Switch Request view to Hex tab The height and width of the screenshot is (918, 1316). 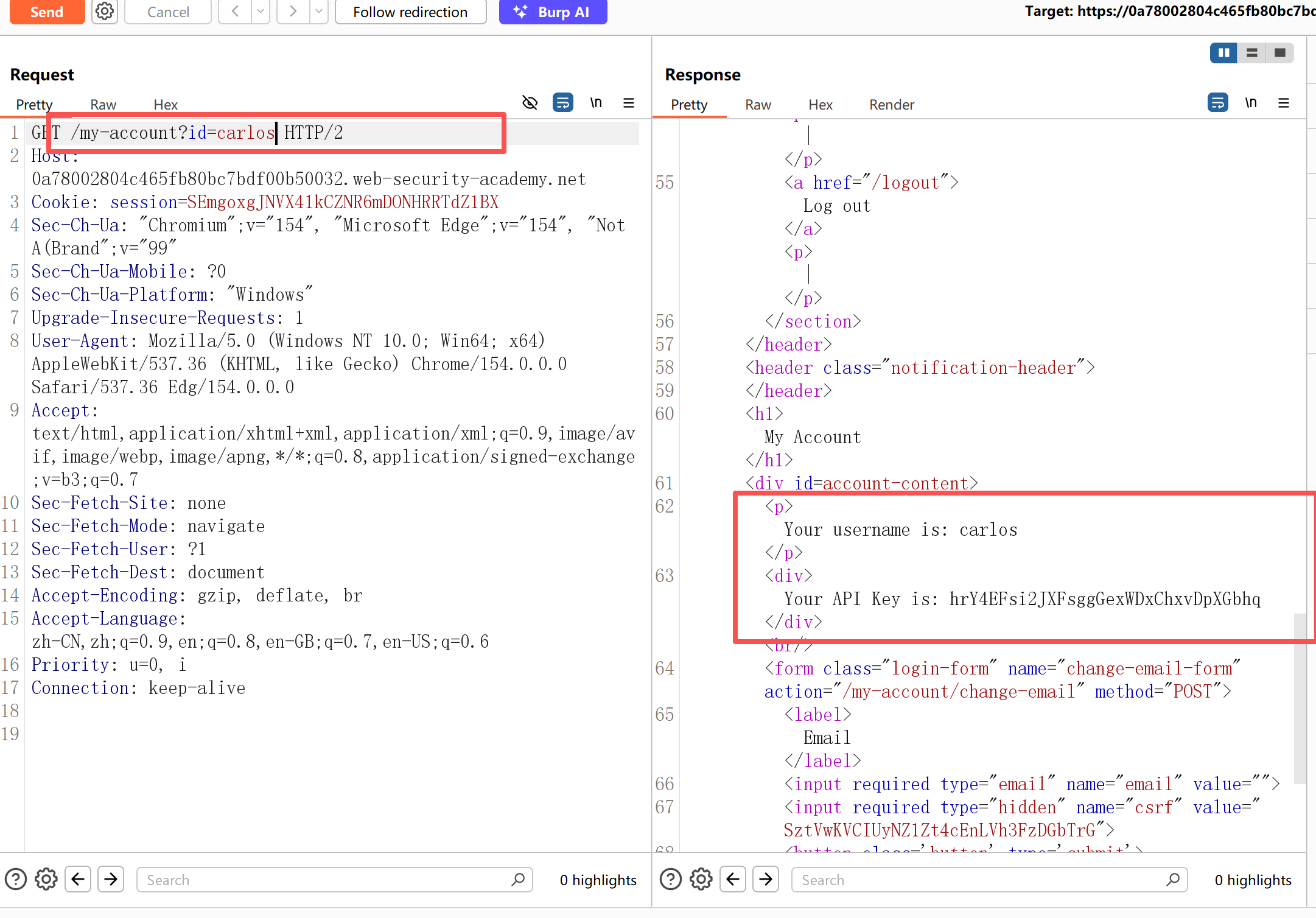166,105
